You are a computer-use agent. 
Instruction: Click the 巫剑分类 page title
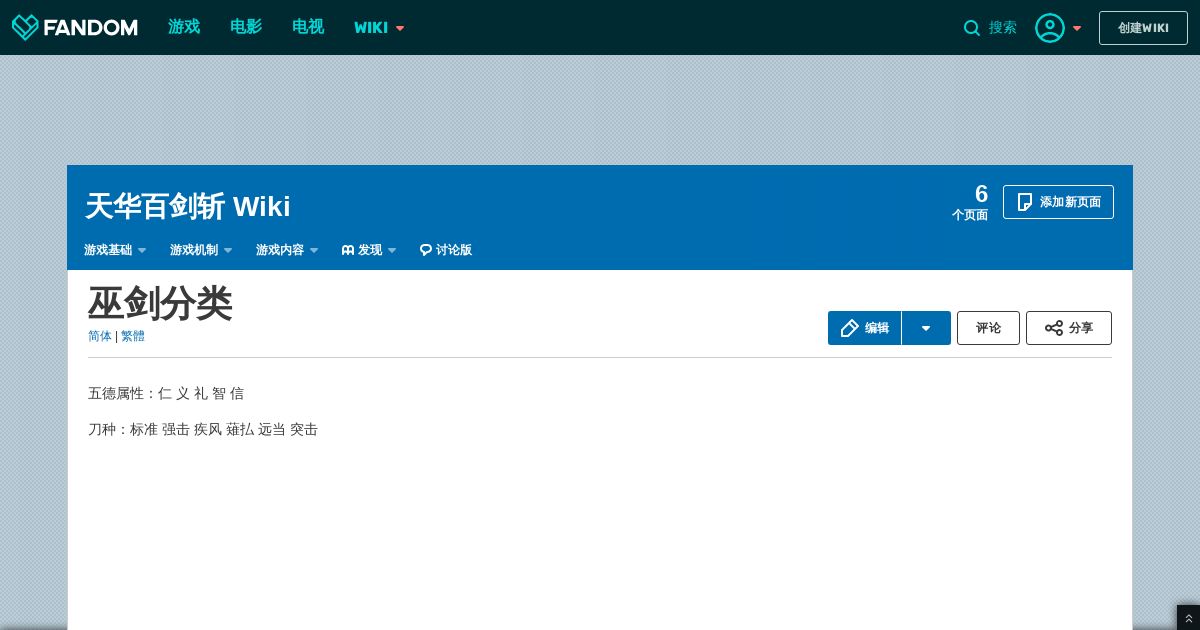point(160,303)
